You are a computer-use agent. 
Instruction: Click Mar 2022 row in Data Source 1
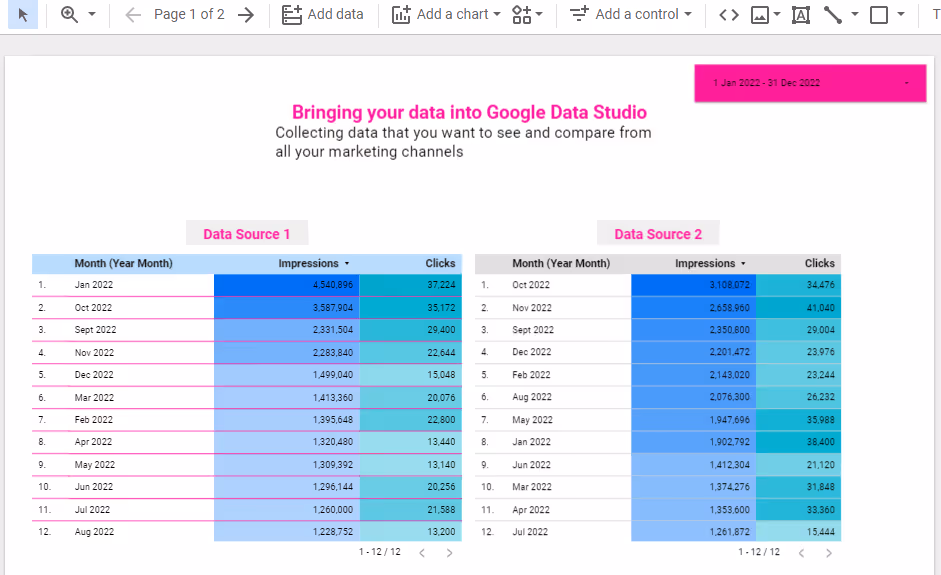(x=247, y=397)
